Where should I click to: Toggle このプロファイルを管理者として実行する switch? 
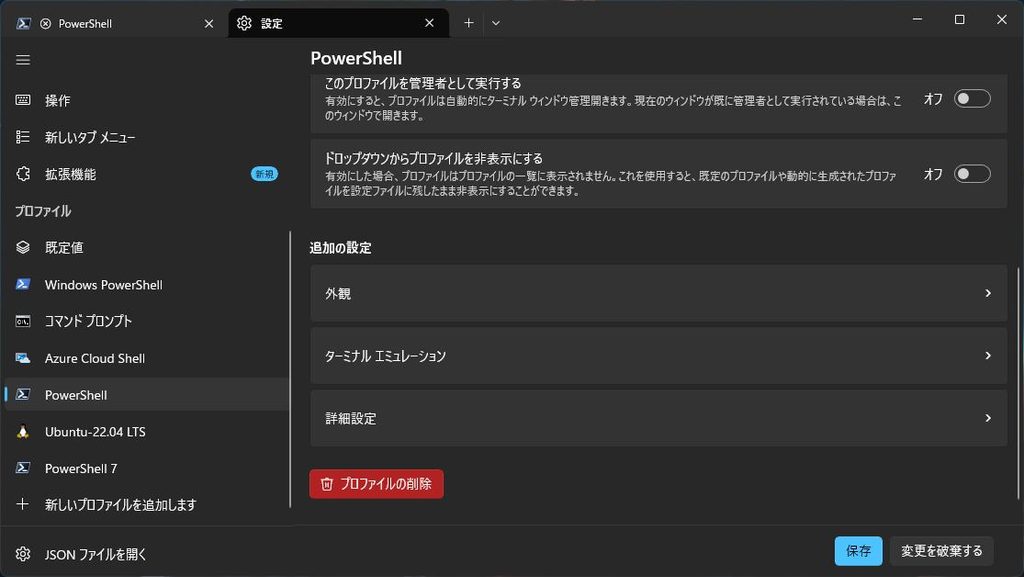point(972,99)
